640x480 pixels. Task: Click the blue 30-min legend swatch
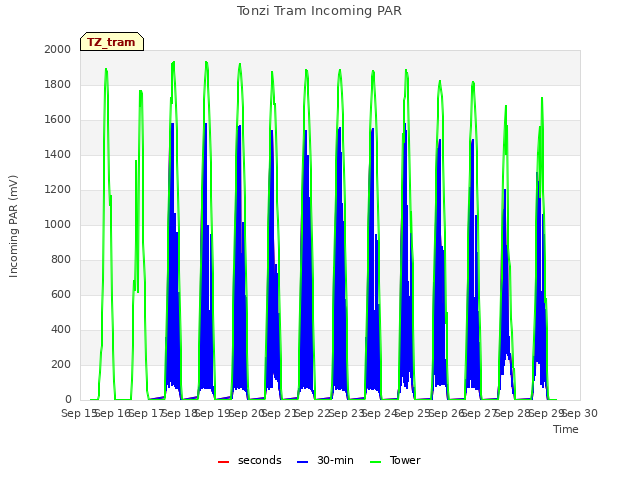[x=302, y=462]
